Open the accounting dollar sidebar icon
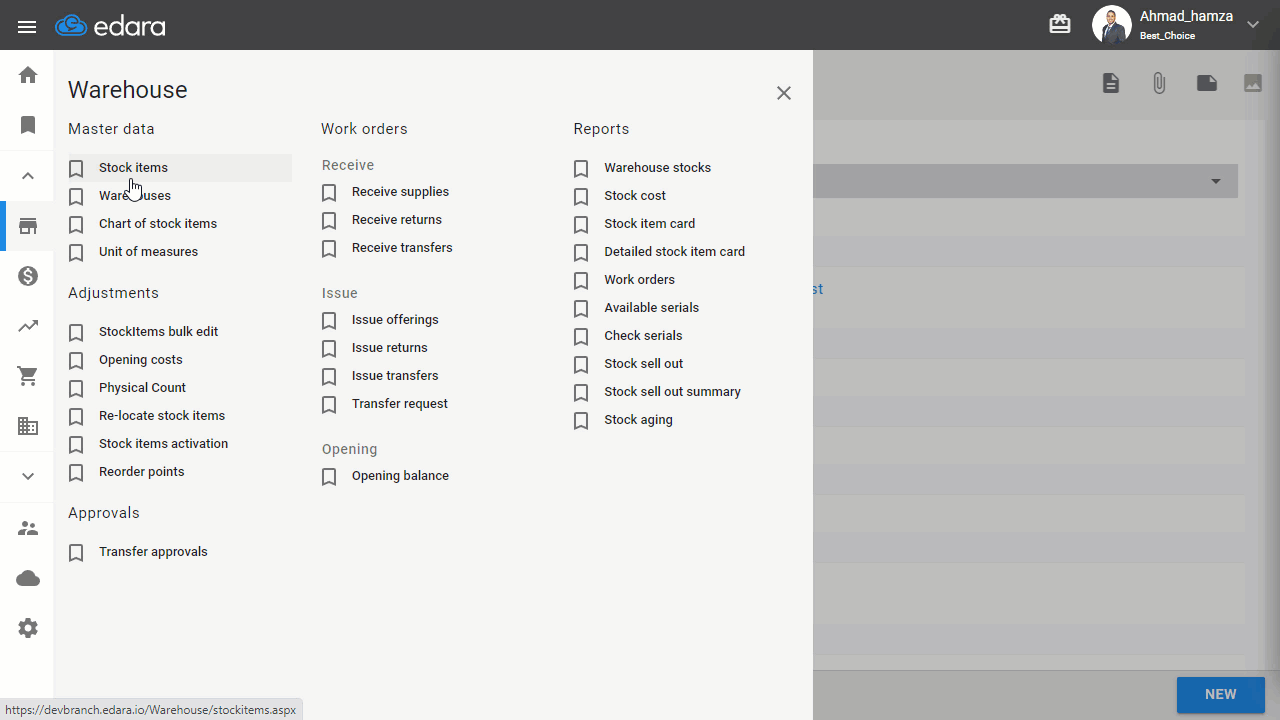 [28, 276]
